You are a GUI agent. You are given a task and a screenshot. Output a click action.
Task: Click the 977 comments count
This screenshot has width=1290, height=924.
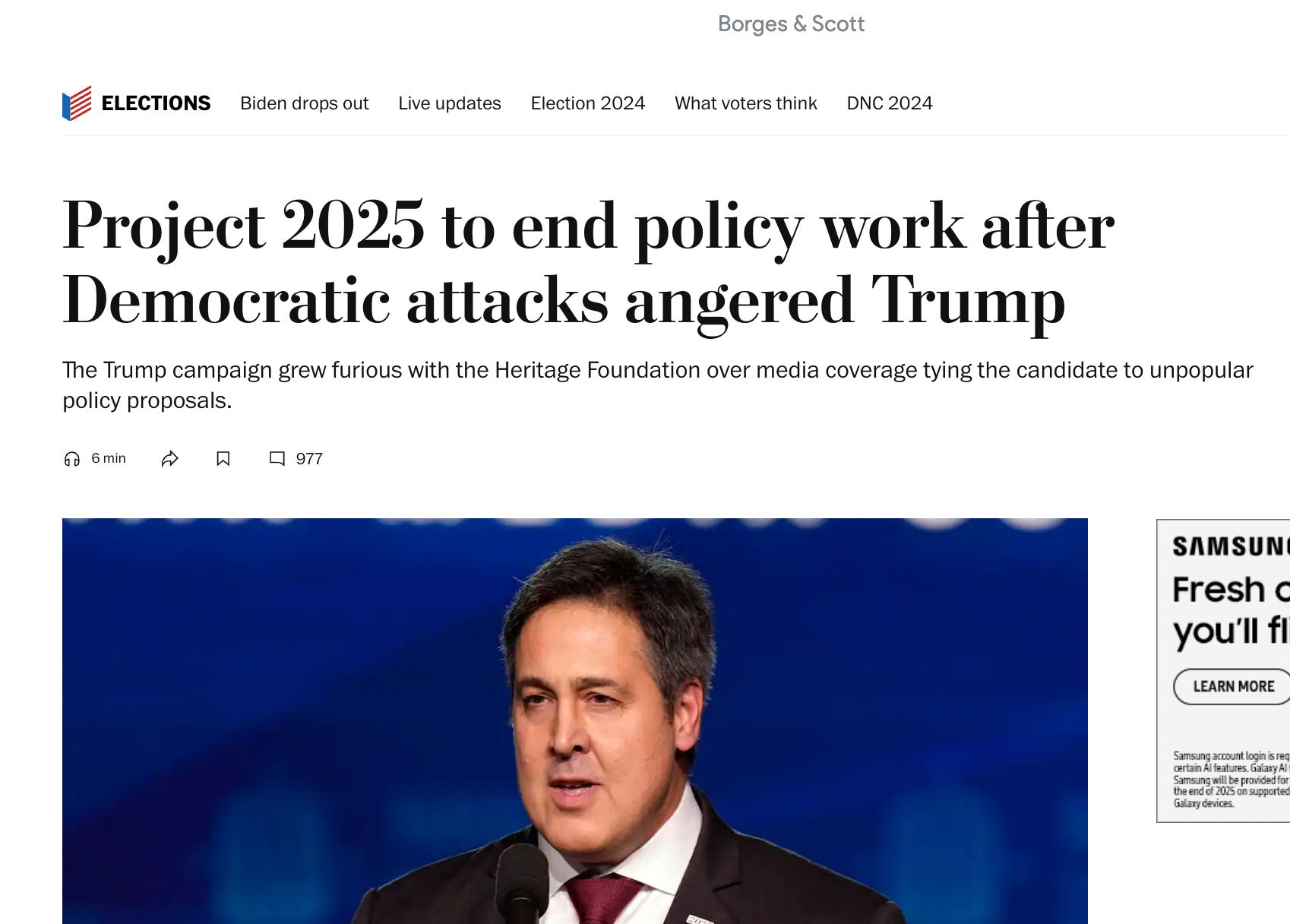pyautogui.click(x=309, y=459)
